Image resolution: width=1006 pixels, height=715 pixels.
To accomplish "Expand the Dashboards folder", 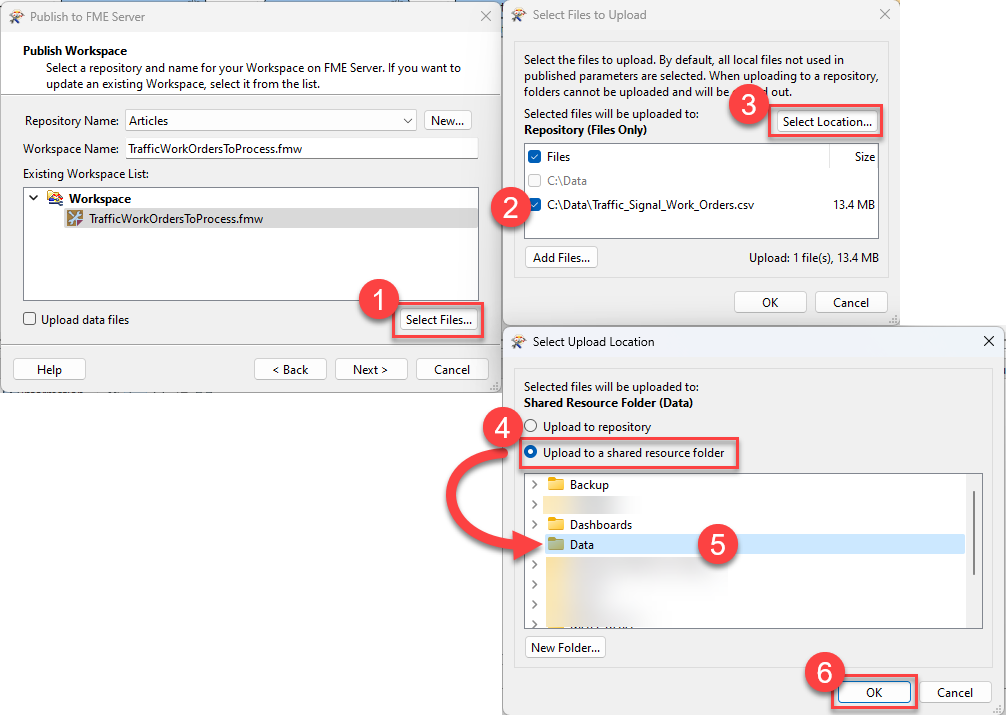I will (534, 525).
